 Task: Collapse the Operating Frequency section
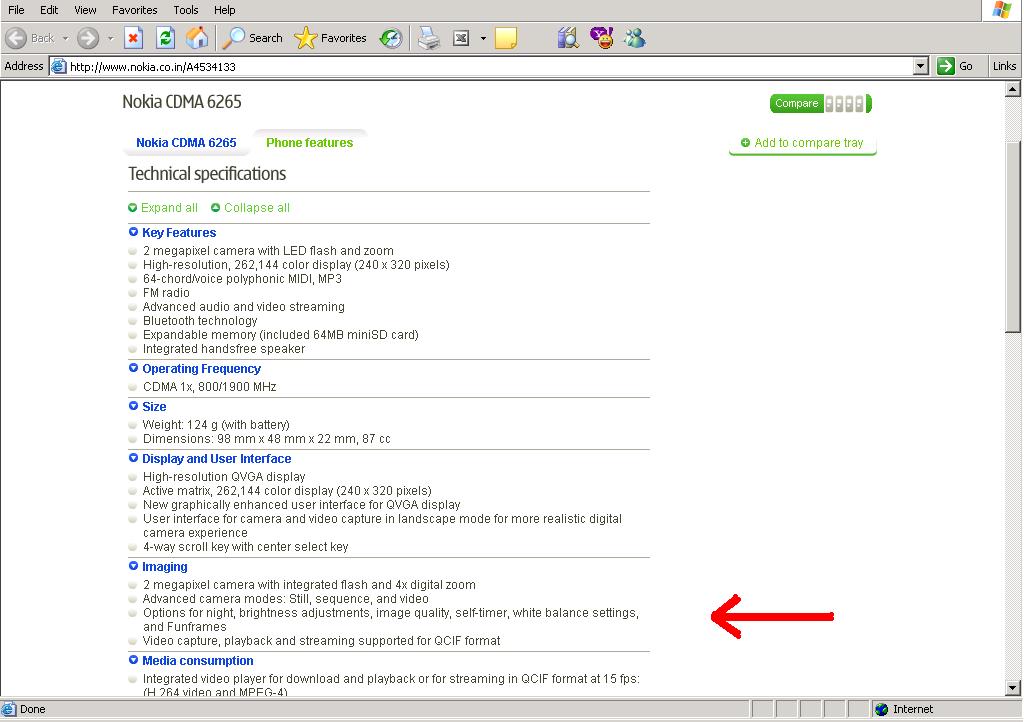pos(133,368)
